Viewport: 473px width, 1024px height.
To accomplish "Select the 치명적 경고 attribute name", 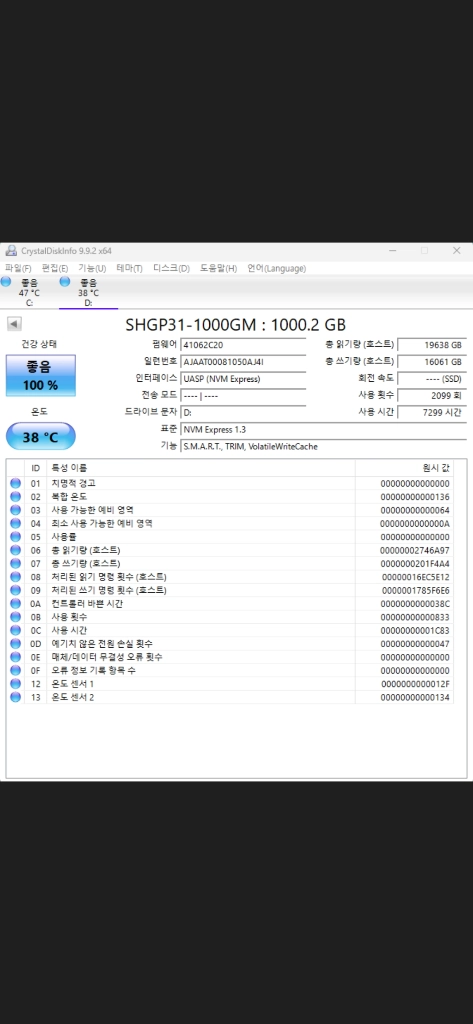I will [74, 484].
